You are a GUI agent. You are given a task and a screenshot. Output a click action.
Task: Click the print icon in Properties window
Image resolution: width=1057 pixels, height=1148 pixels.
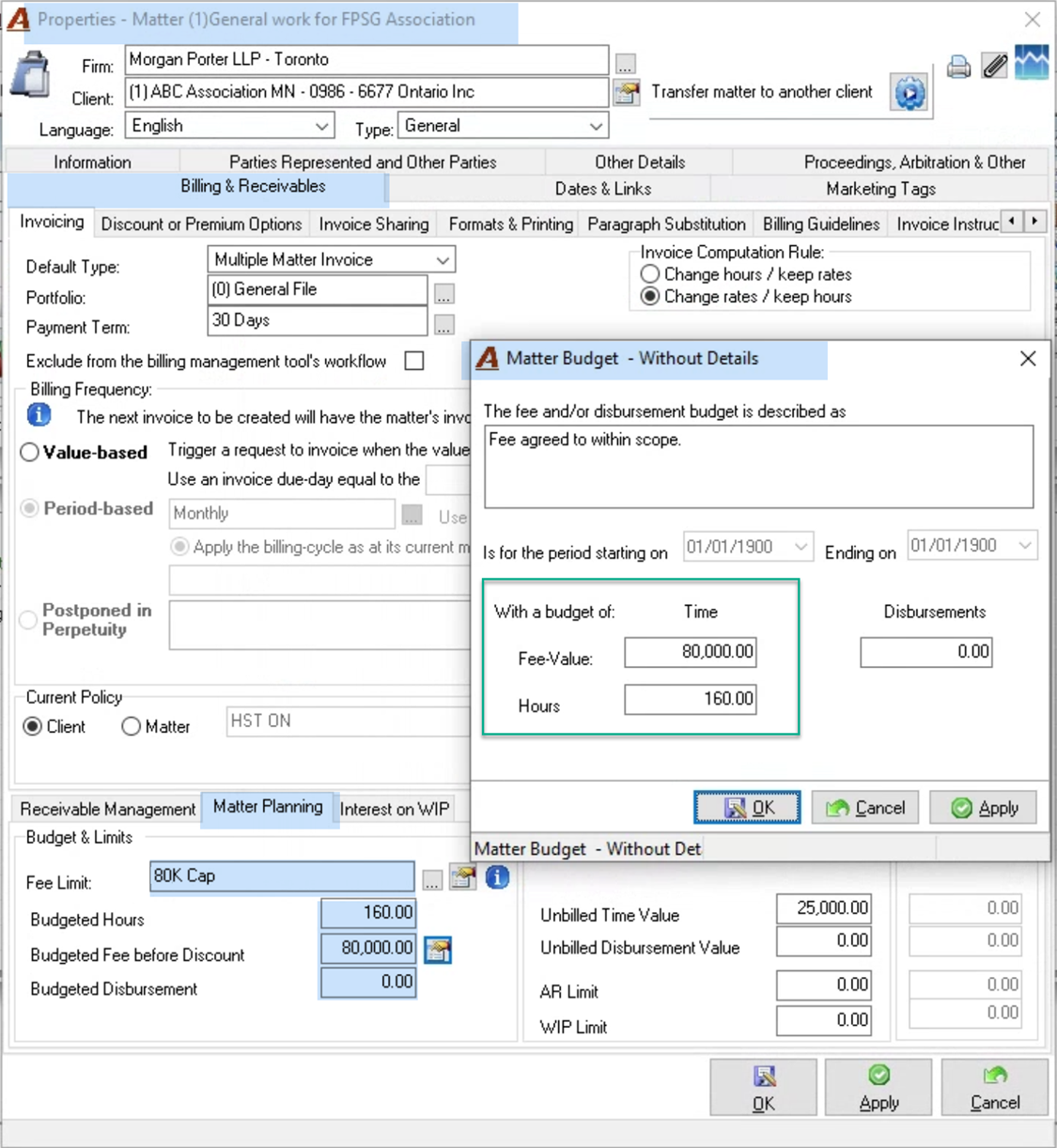pos(958,67)
